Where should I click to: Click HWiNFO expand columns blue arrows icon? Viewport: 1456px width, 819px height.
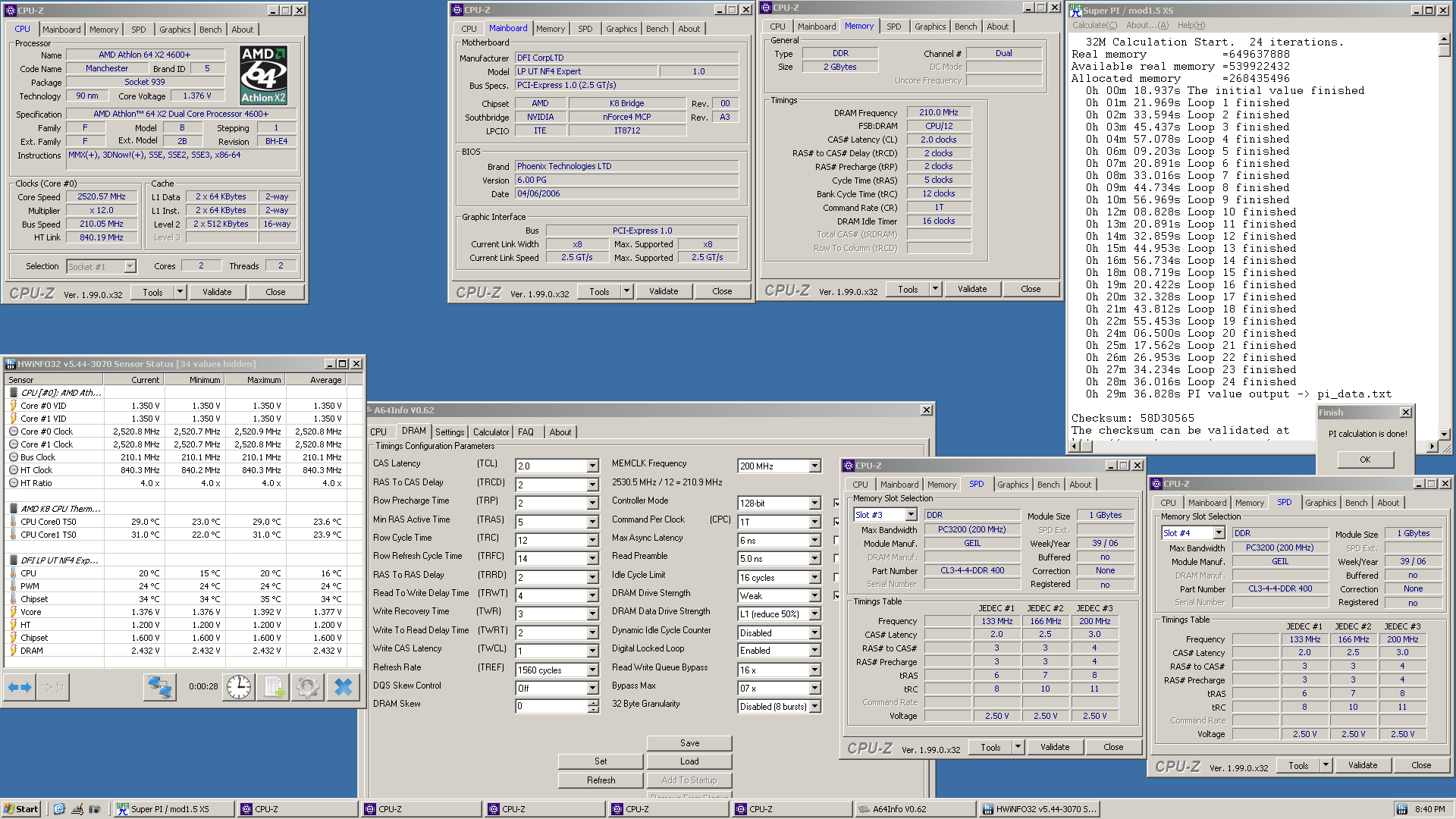coord(20,687)
